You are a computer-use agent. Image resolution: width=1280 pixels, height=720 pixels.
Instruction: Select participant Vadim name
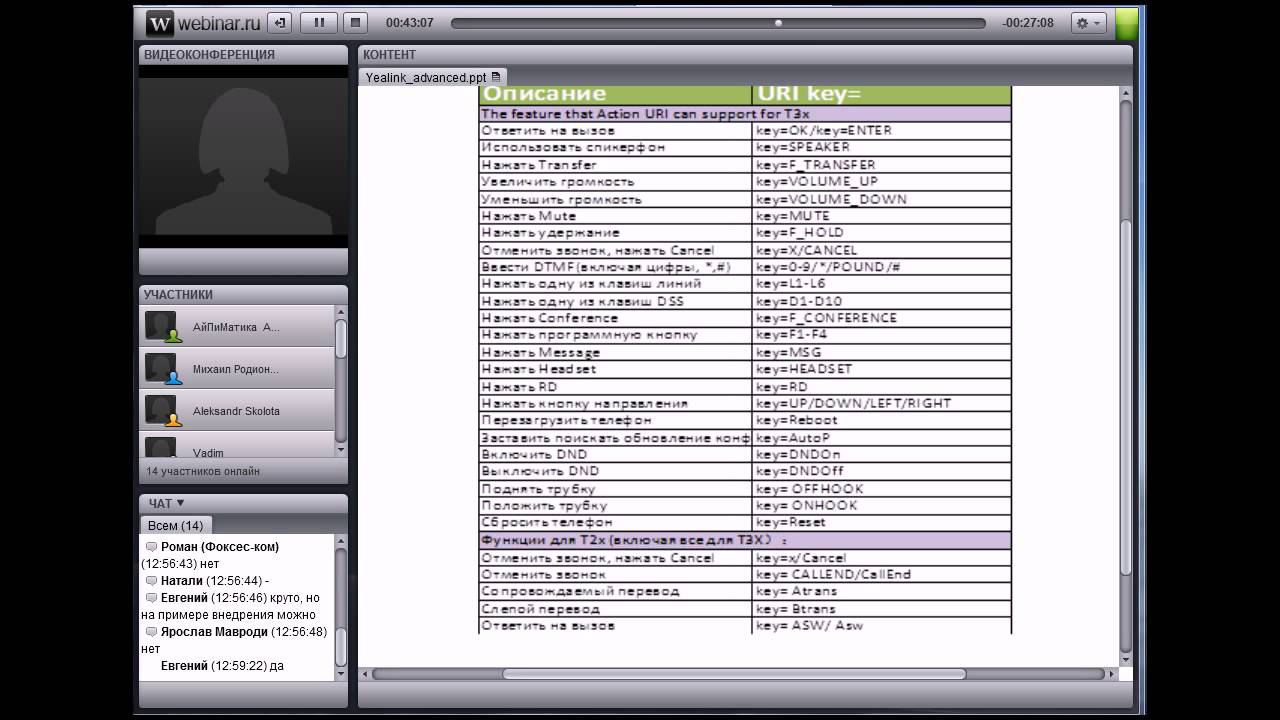(208, 453)
